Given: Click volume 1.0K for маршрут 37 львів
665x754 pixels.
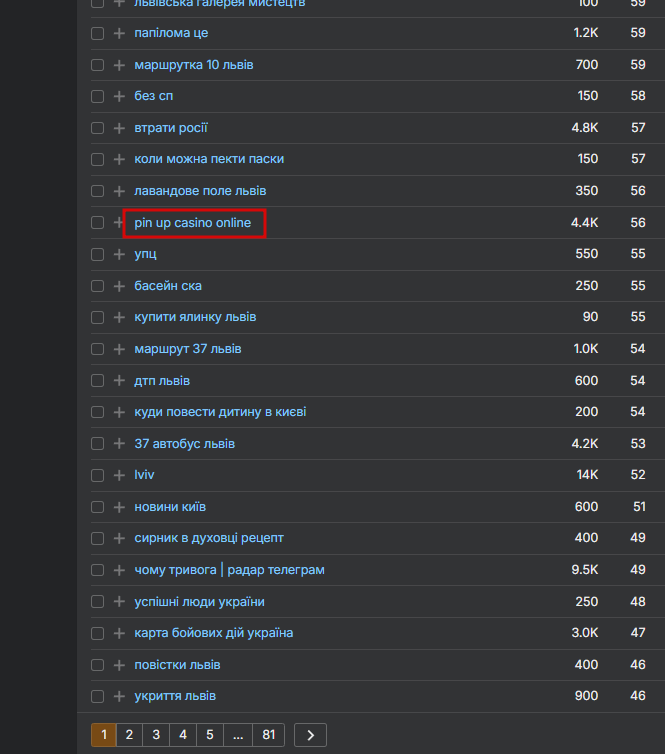Looking at the screenshot, I should pos(586,349).
